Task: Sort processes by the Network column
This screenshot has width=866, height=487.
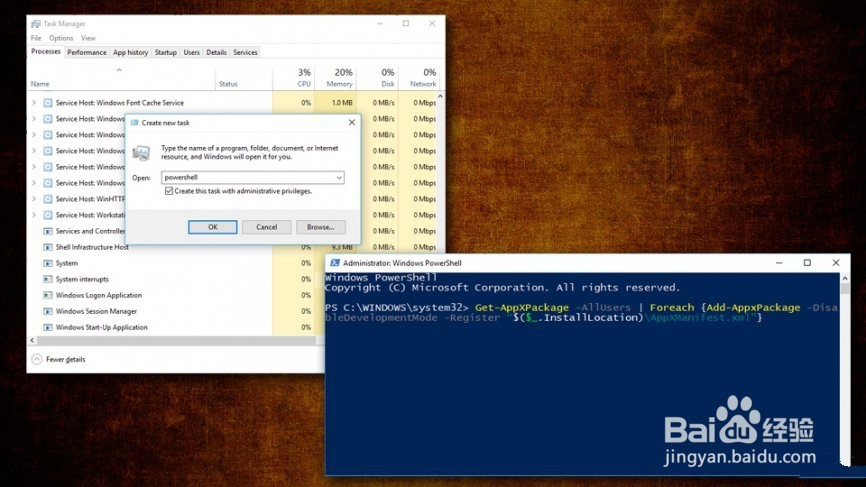Action: [x=419, y=78]
